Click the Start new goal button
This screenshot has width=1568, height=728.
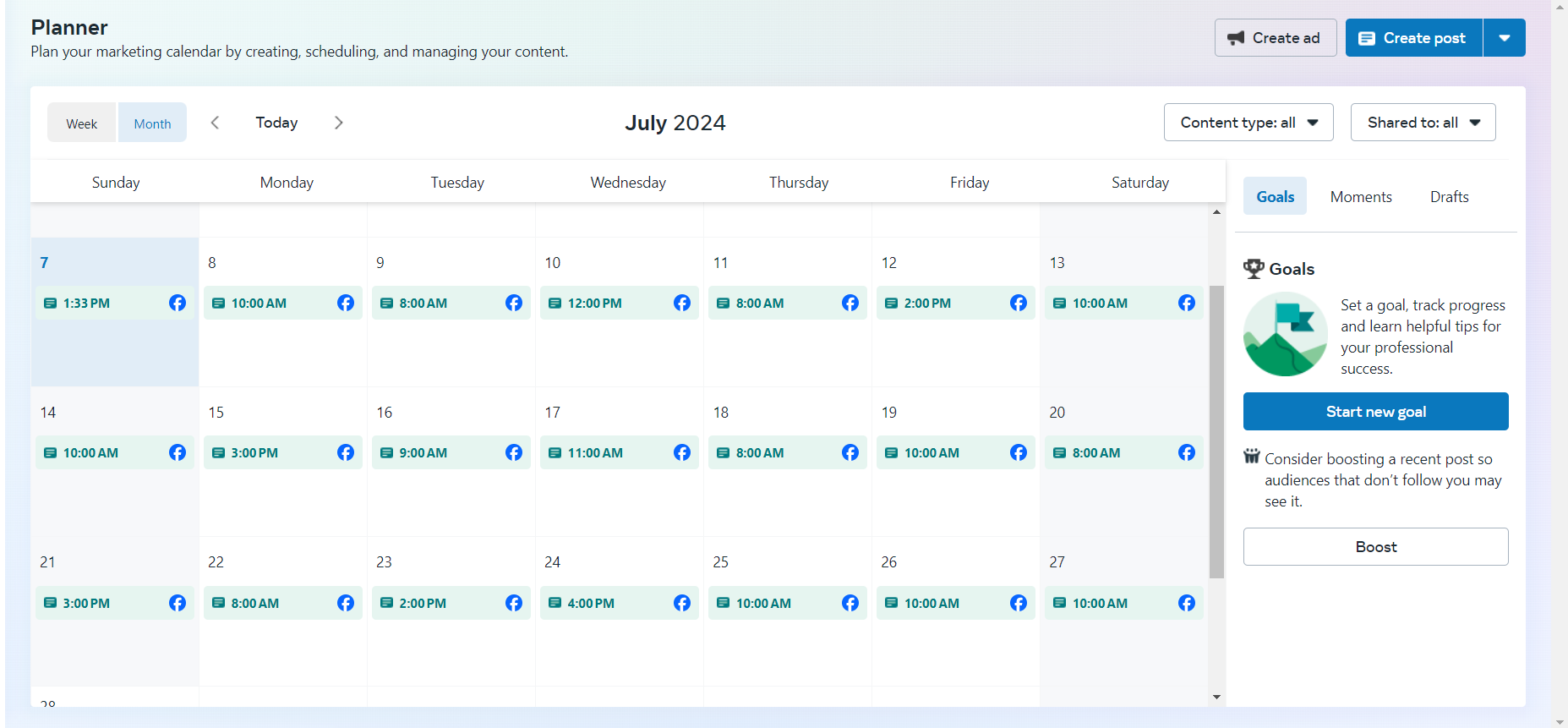click(x=1375, y=412)
